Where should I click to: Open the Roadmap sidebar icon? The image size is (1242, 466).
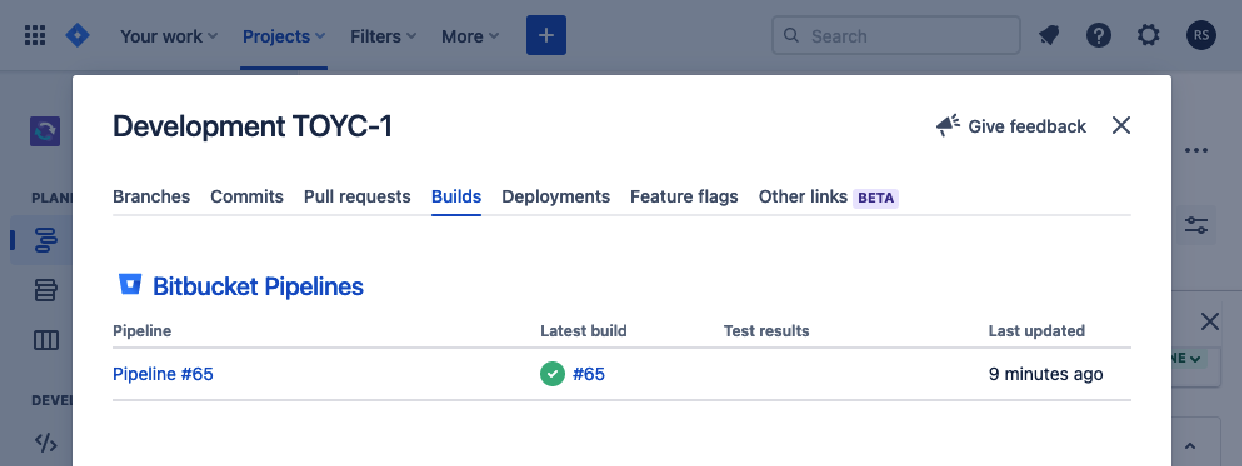click(x=46, y=240)
